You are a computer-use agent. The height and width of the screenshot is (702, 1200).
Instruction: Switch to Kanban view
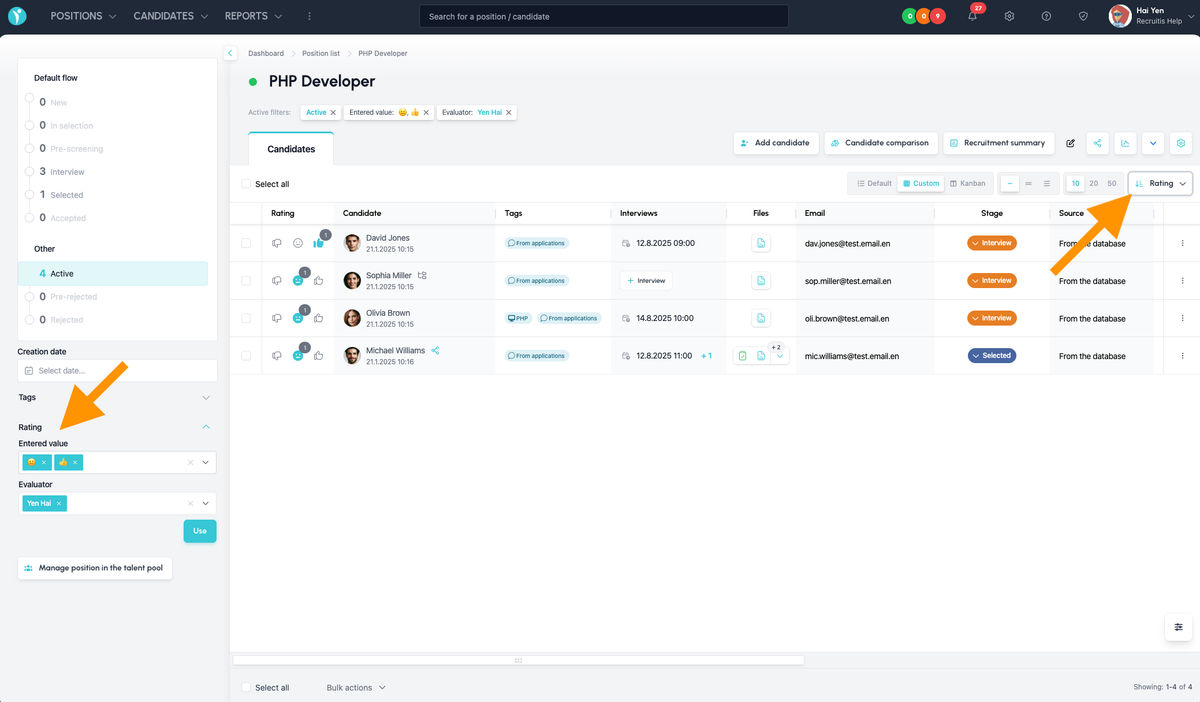click(967, 184)
